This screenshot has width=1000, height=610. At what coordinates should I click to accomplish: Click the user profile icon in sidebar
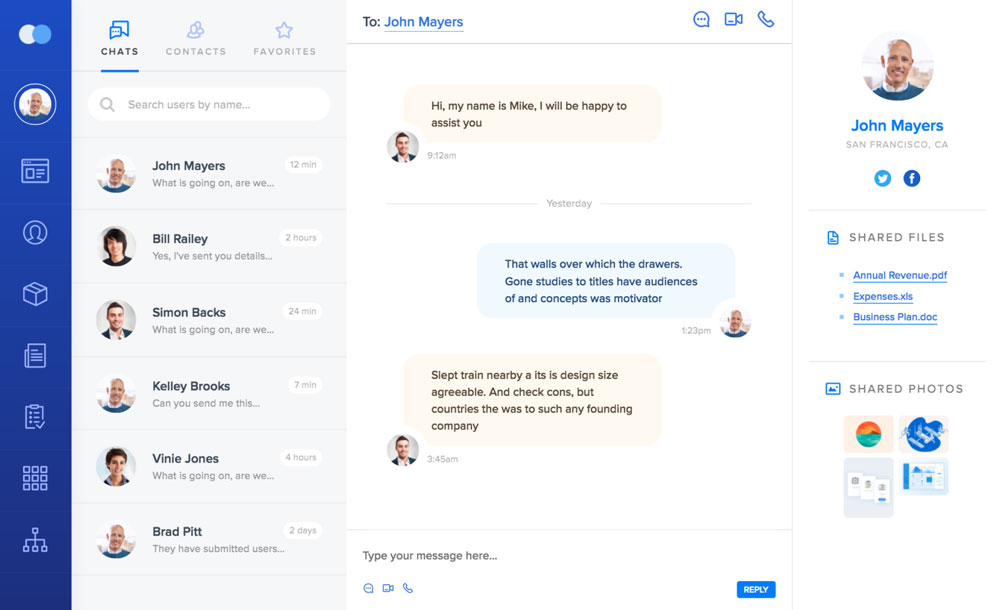35,232
